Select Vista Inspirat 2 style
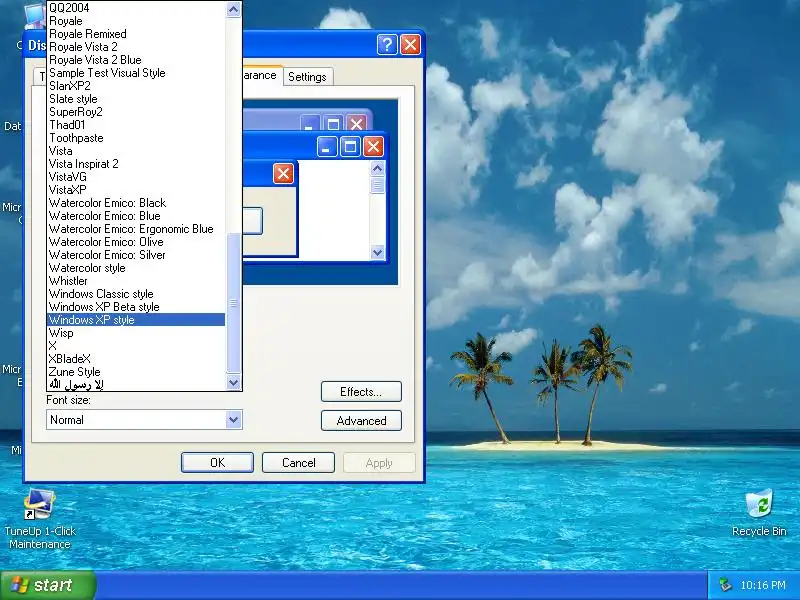The width and height of the screenshot is (800, 600). pos(136,164)
